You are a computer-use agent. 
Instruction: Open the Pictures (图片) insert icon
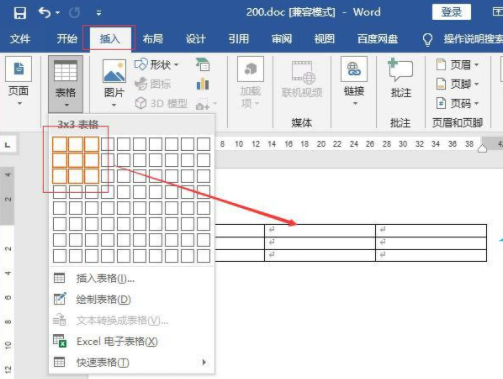click(x=114, y=71)
